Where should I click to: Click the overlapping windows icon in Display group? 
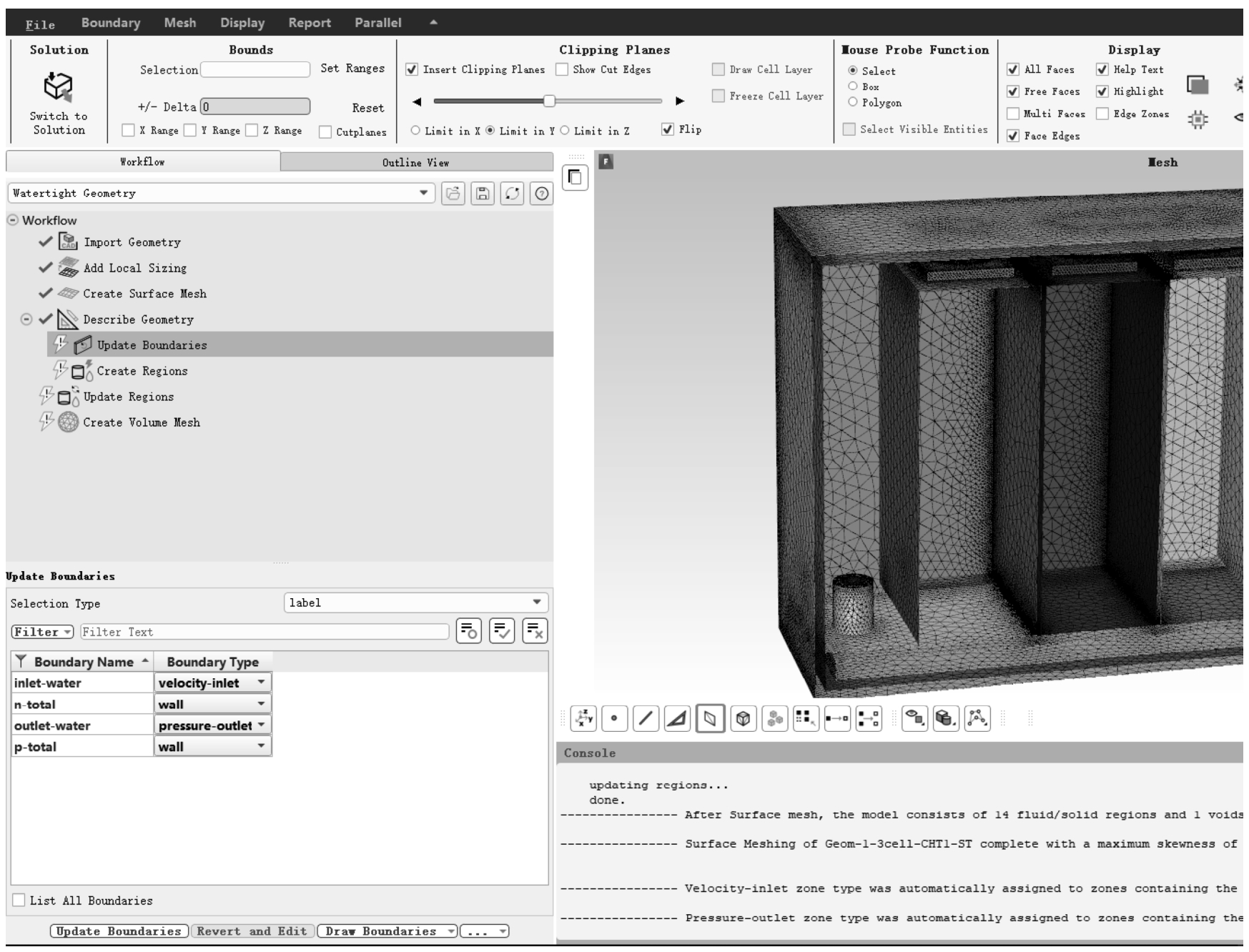pyautogui.click(x=1198, y=84)
